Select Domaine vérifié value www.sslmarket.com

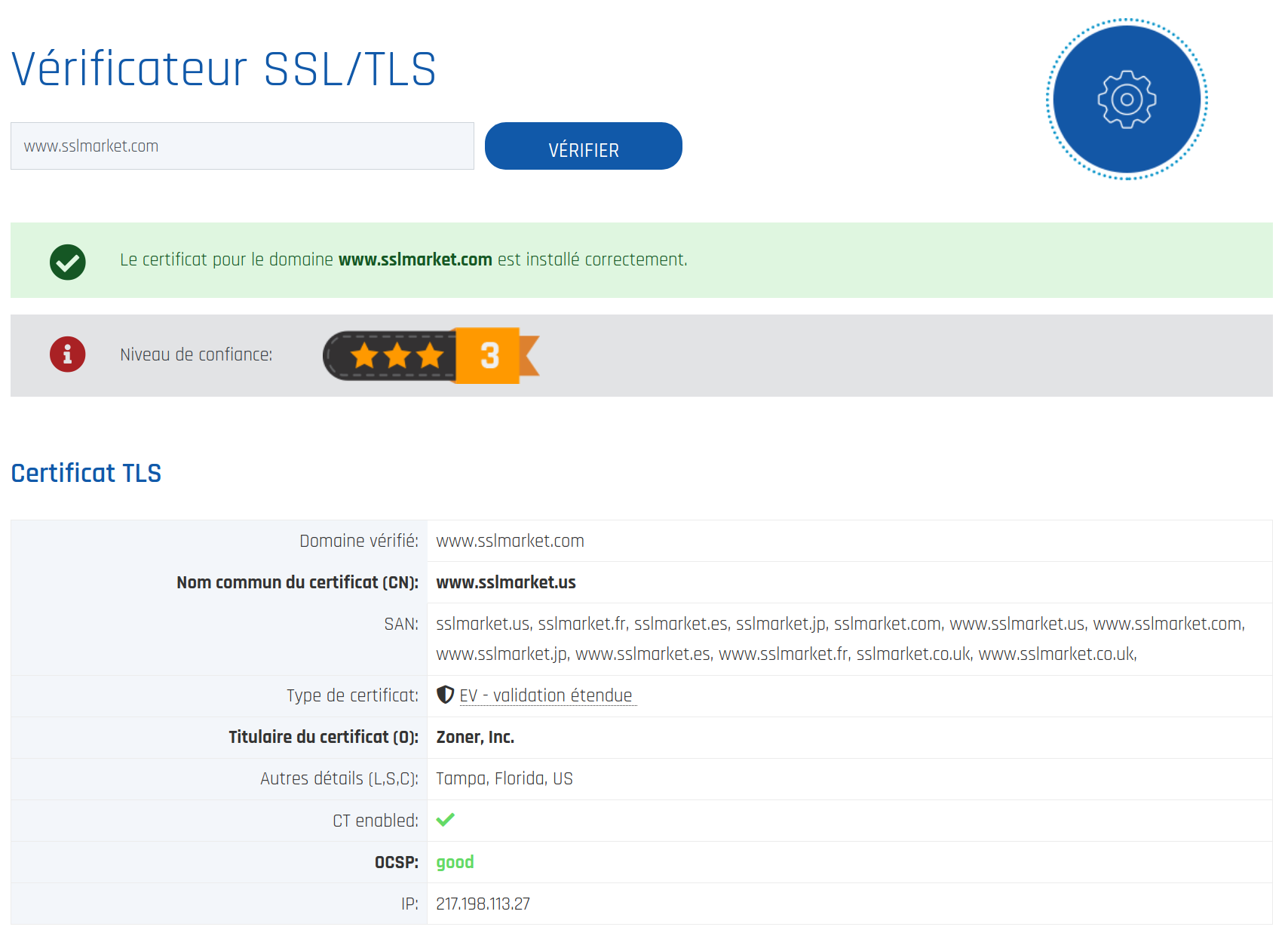pyautogui.click(x=510, y=541)
